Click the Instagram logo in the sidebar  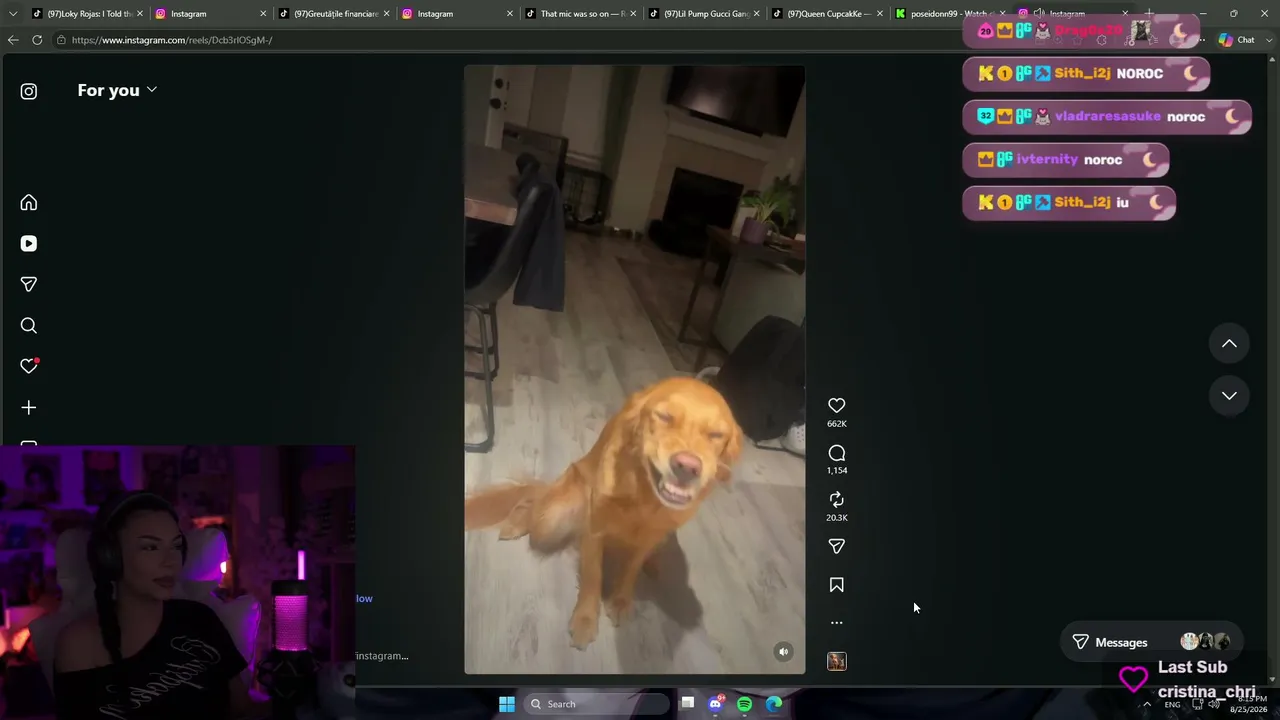coord(29,91)
